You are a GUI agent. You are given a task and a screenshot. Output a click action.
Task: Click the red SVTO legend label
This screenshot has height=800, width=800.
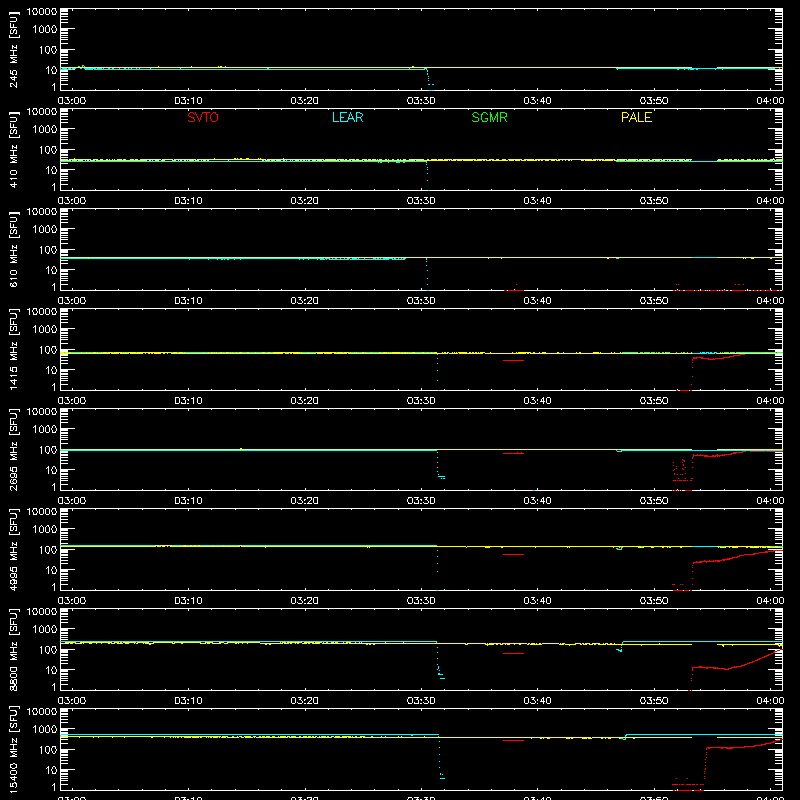[x=203, y=117]
